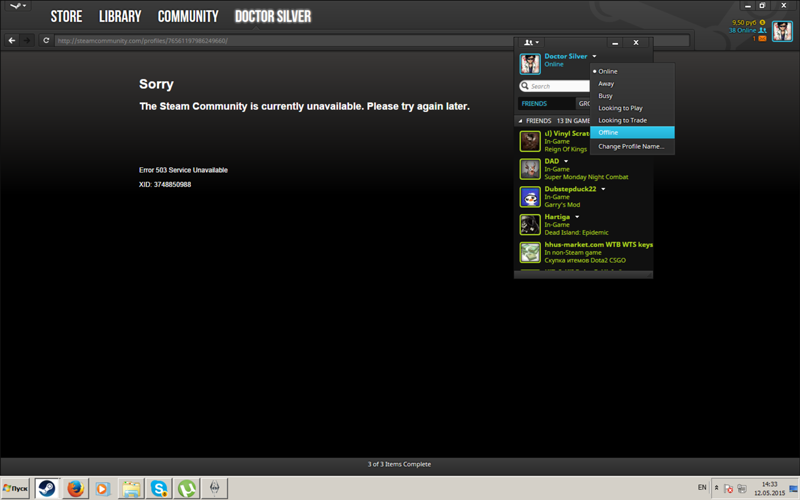Select Change Profile Name menu entry
Image resolution: width=800 pixels, height=500 pixels.
632,146
